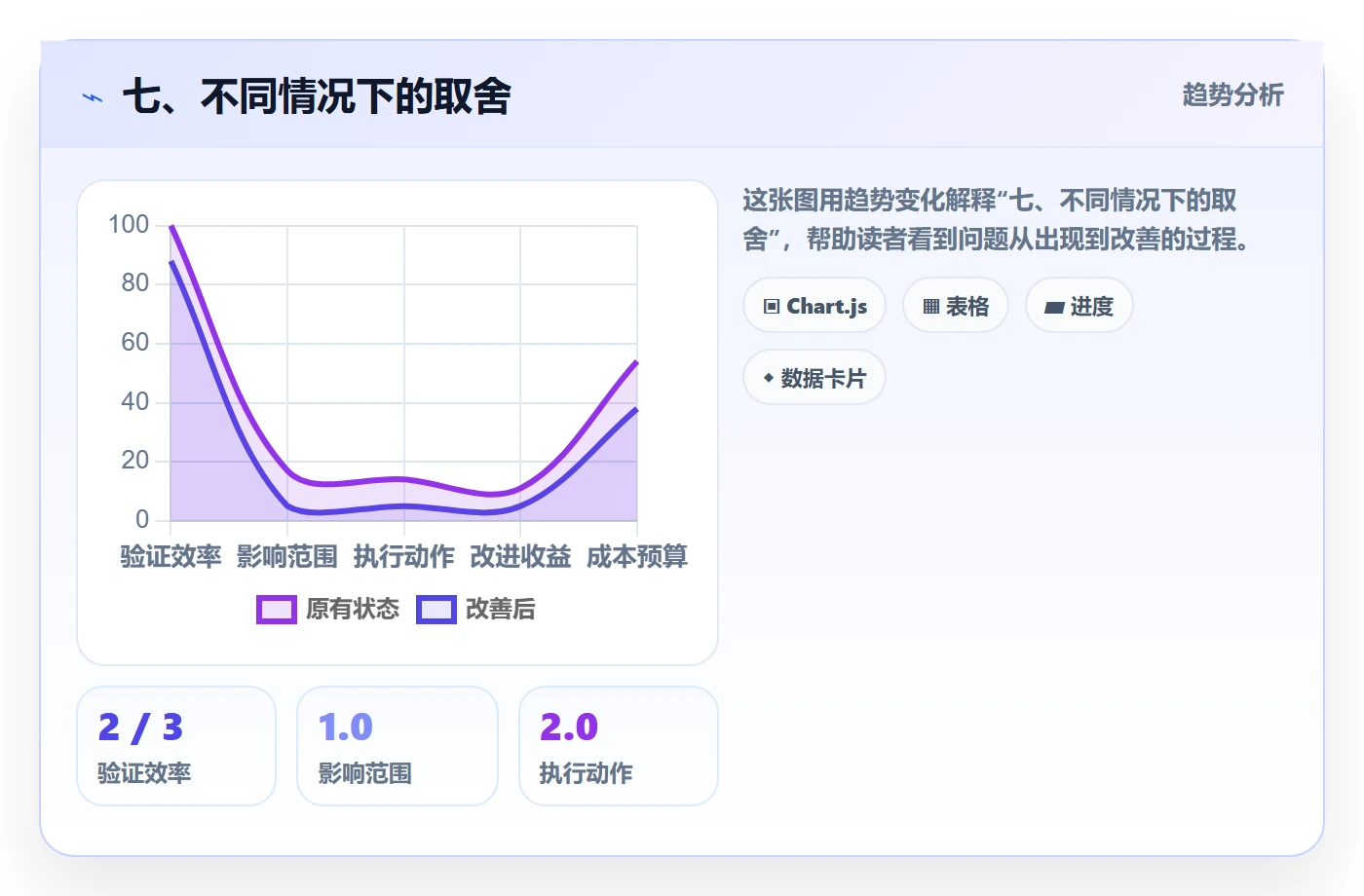
Task: Click the 60 value on the y-axis
Action: click(135, 343)
